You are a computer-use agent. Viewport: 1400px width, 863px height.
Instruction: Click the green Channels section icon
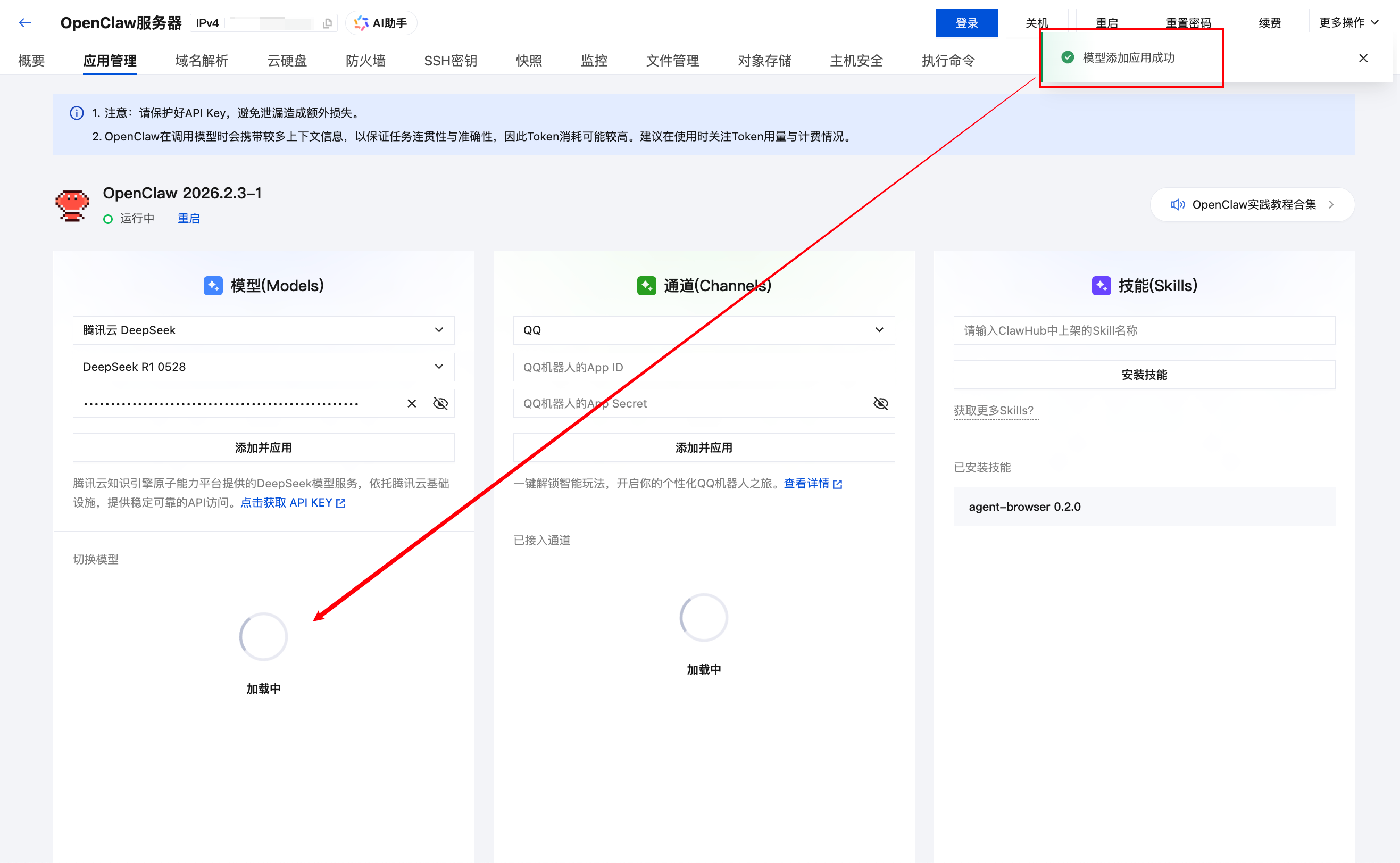646,285
